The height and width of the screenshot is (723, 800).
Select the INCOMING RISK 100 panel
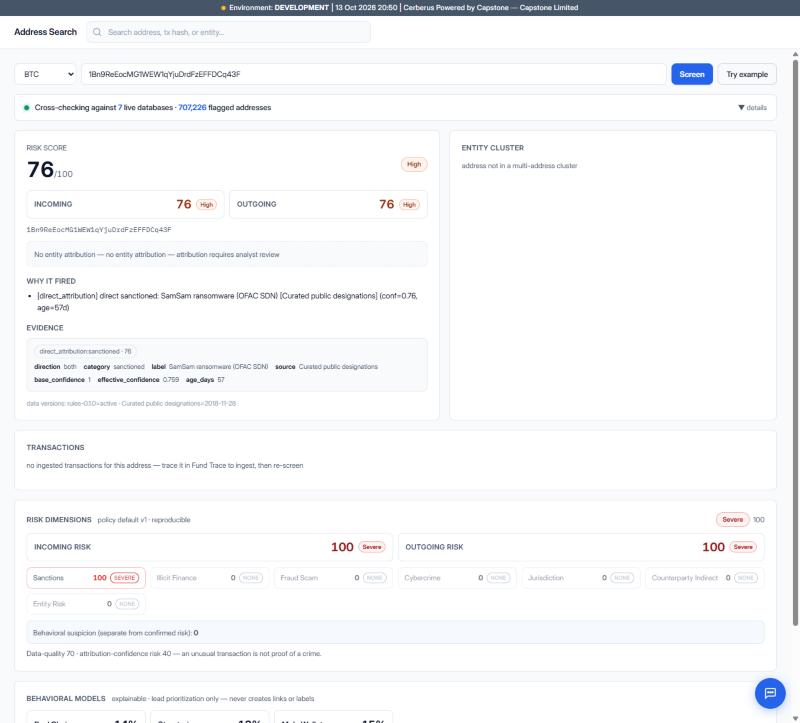(210, 547)
